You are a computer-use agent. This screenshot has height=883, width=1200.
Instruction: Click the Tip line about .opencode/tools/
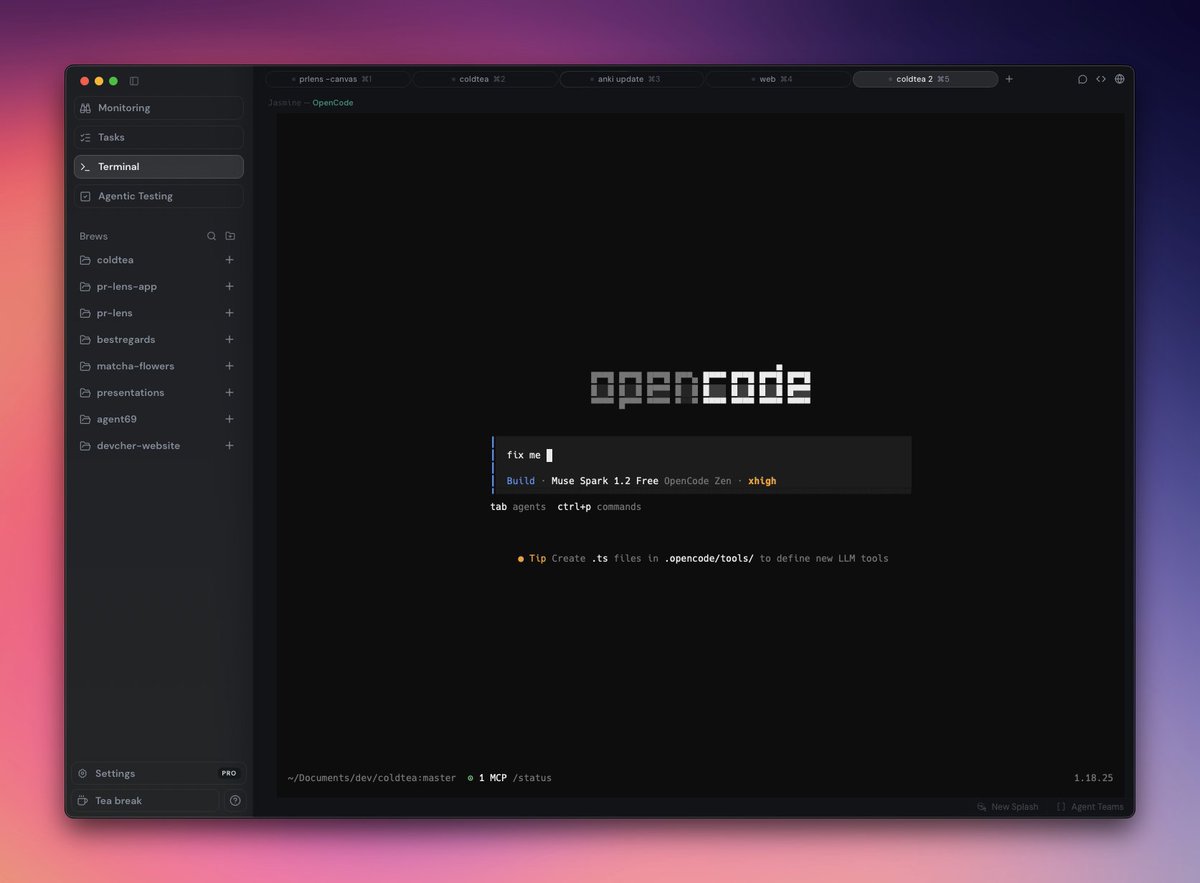pyautogui.click(x=703, y=559)
